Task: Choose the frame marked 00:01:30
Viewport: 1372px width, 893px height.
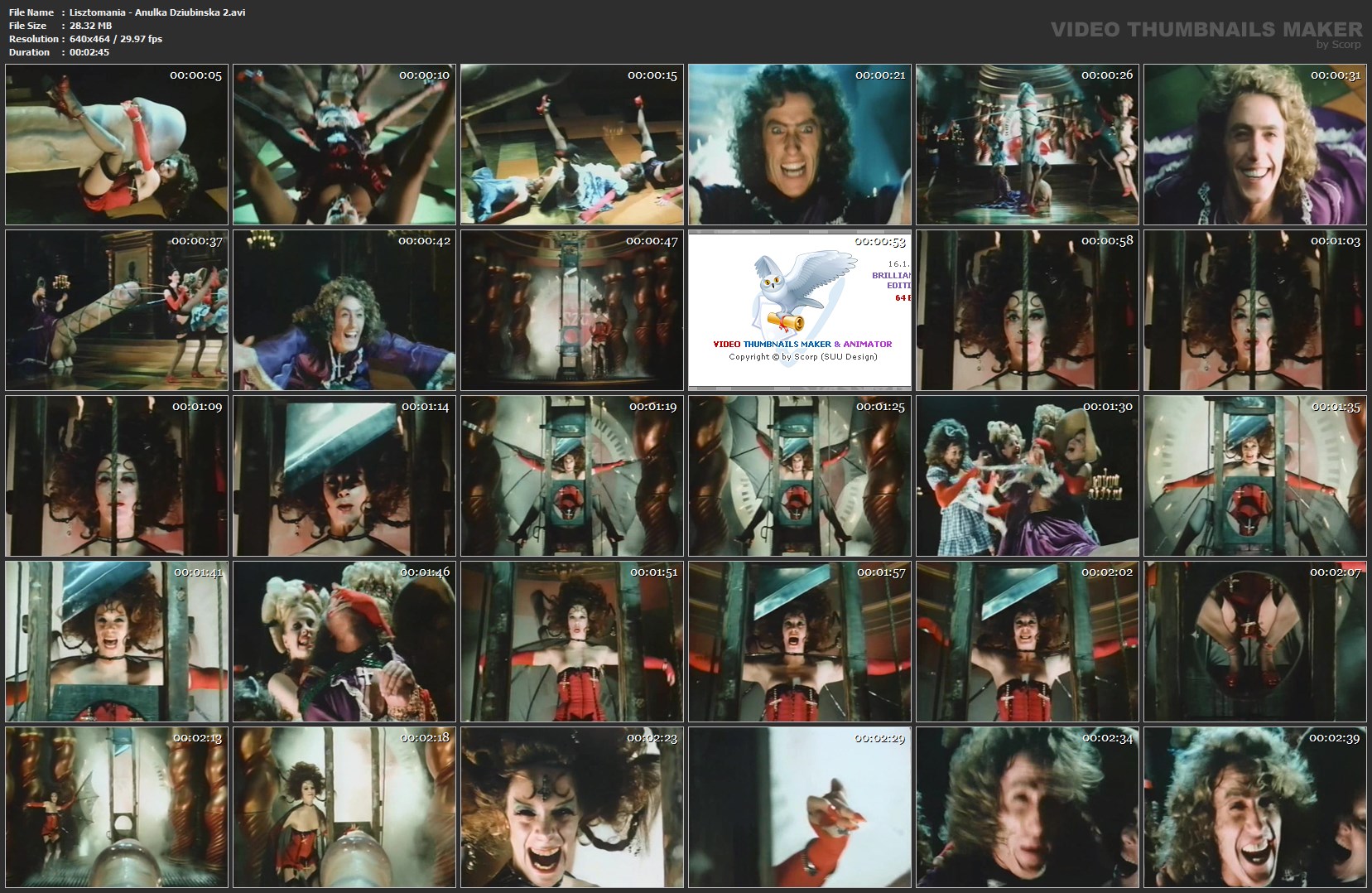Action: (x=1028, y=475)
